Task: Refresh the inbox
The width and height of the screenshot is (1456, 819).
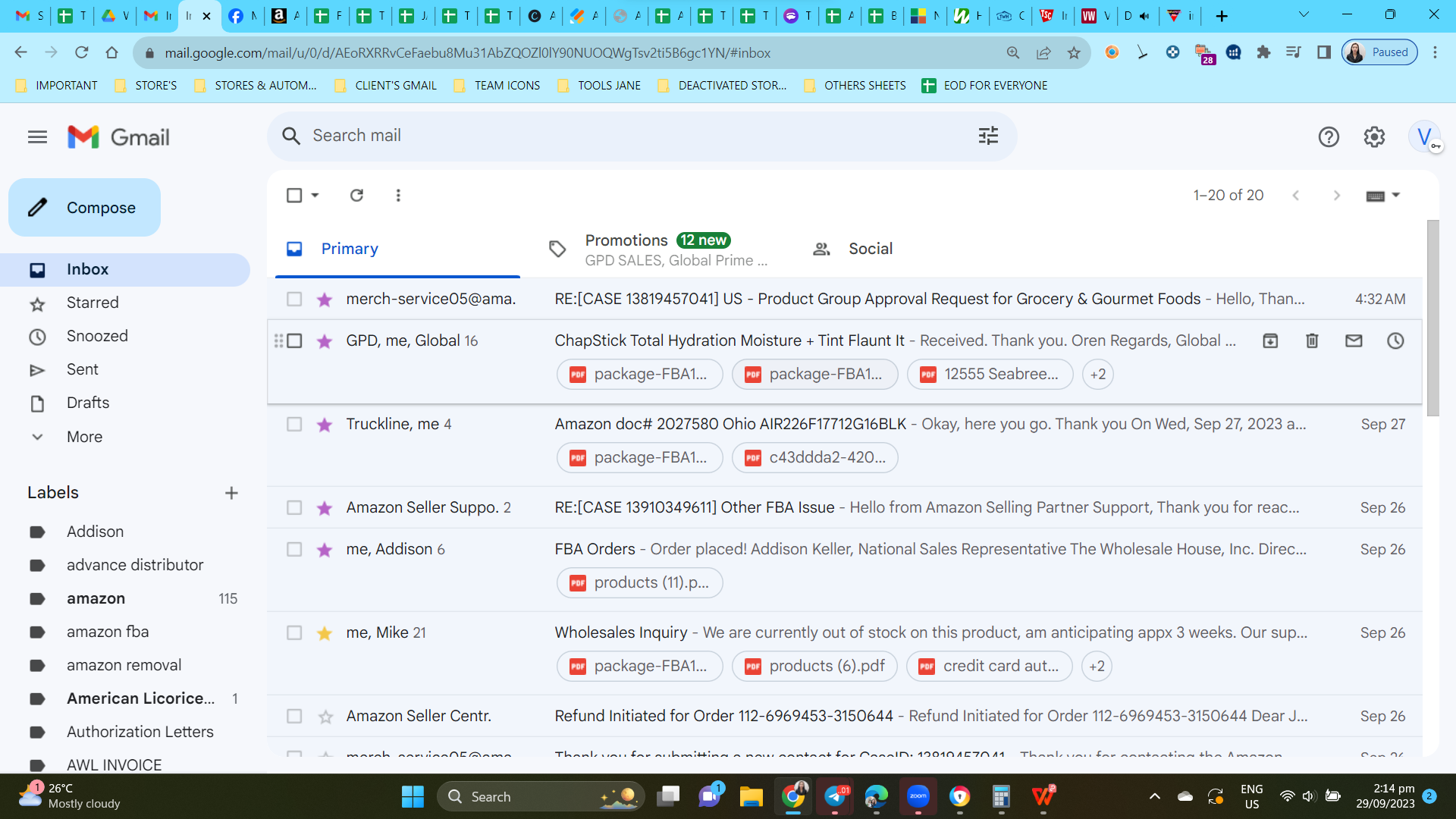Action: point(356,195)
